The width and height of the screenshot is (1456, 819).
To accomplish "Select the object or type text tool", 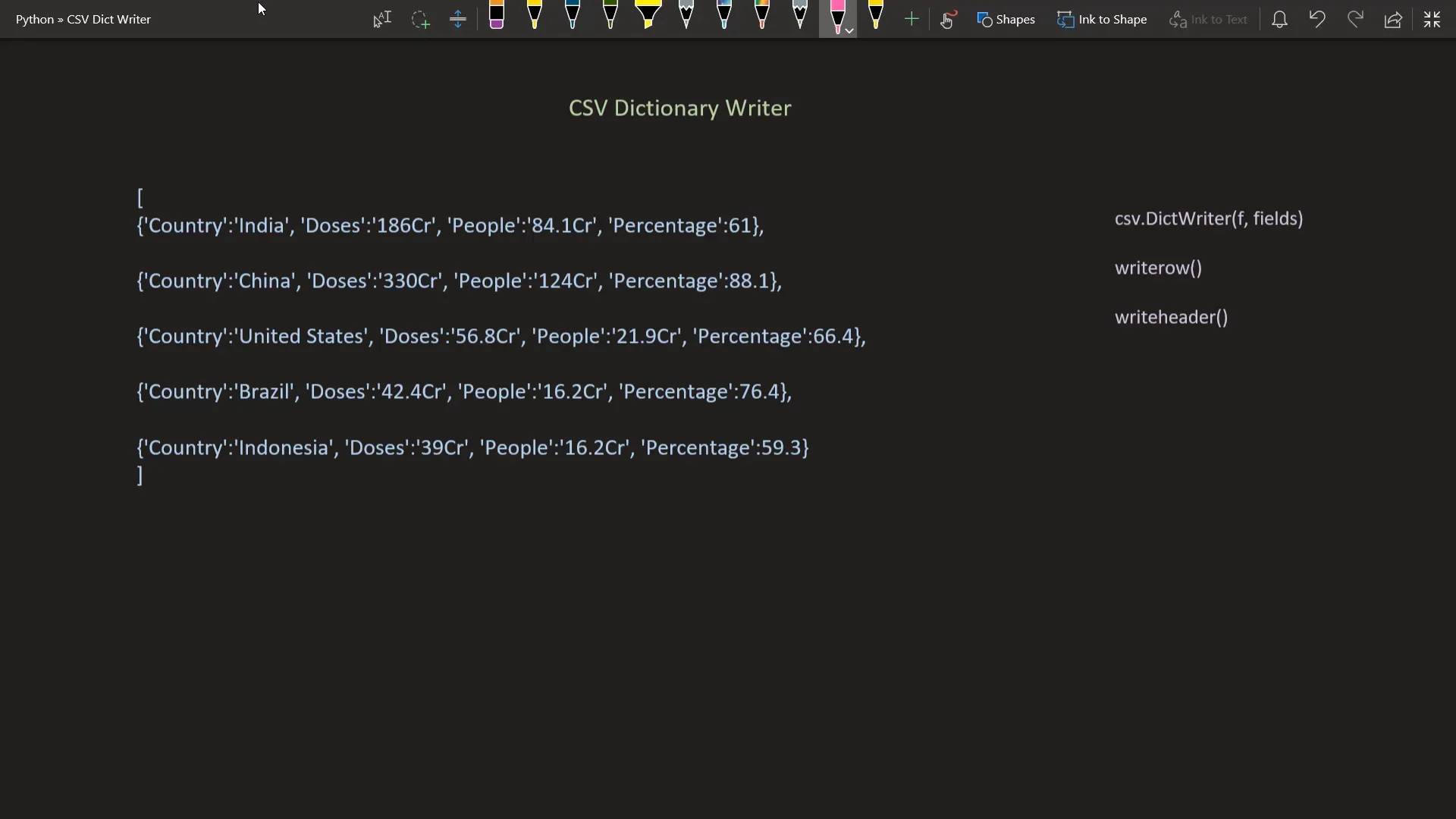I will click(382, 19).
